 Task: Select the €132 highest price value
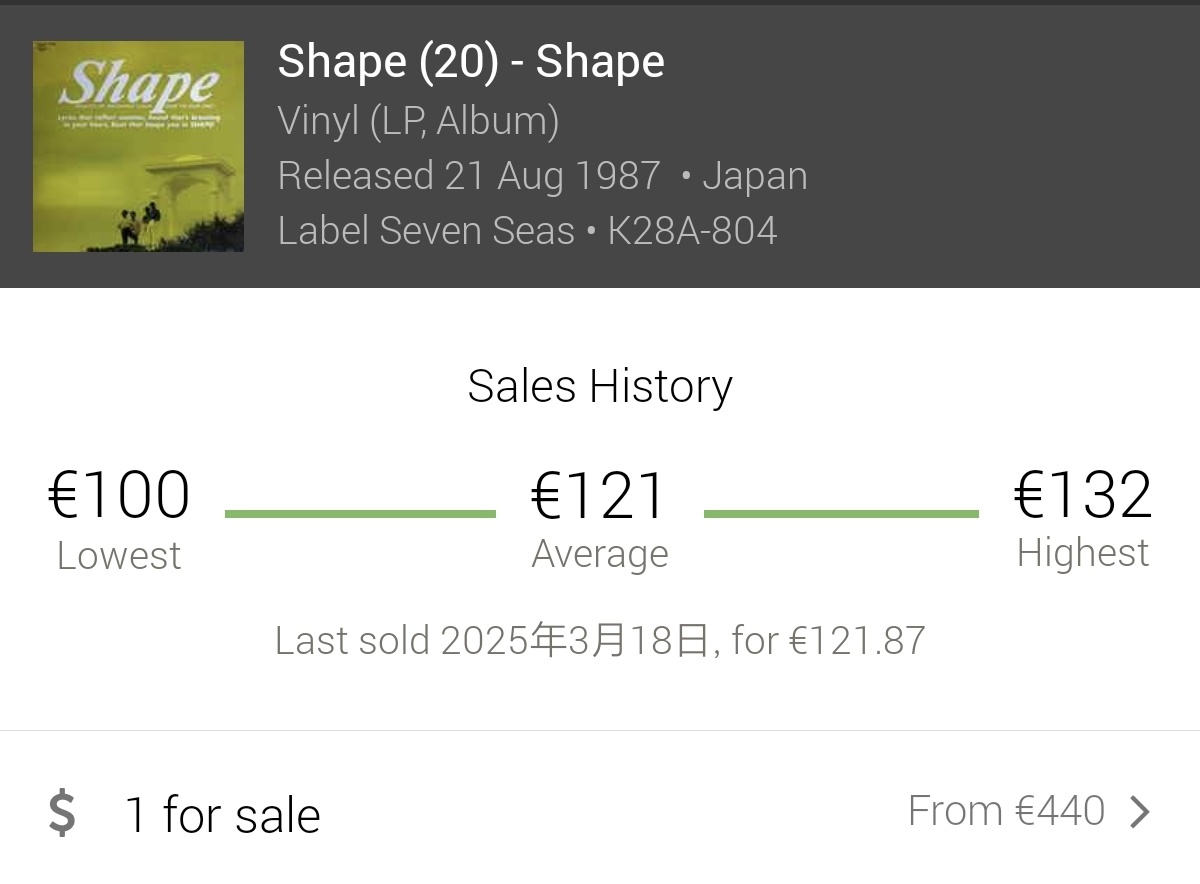[x=1083, y=495]
